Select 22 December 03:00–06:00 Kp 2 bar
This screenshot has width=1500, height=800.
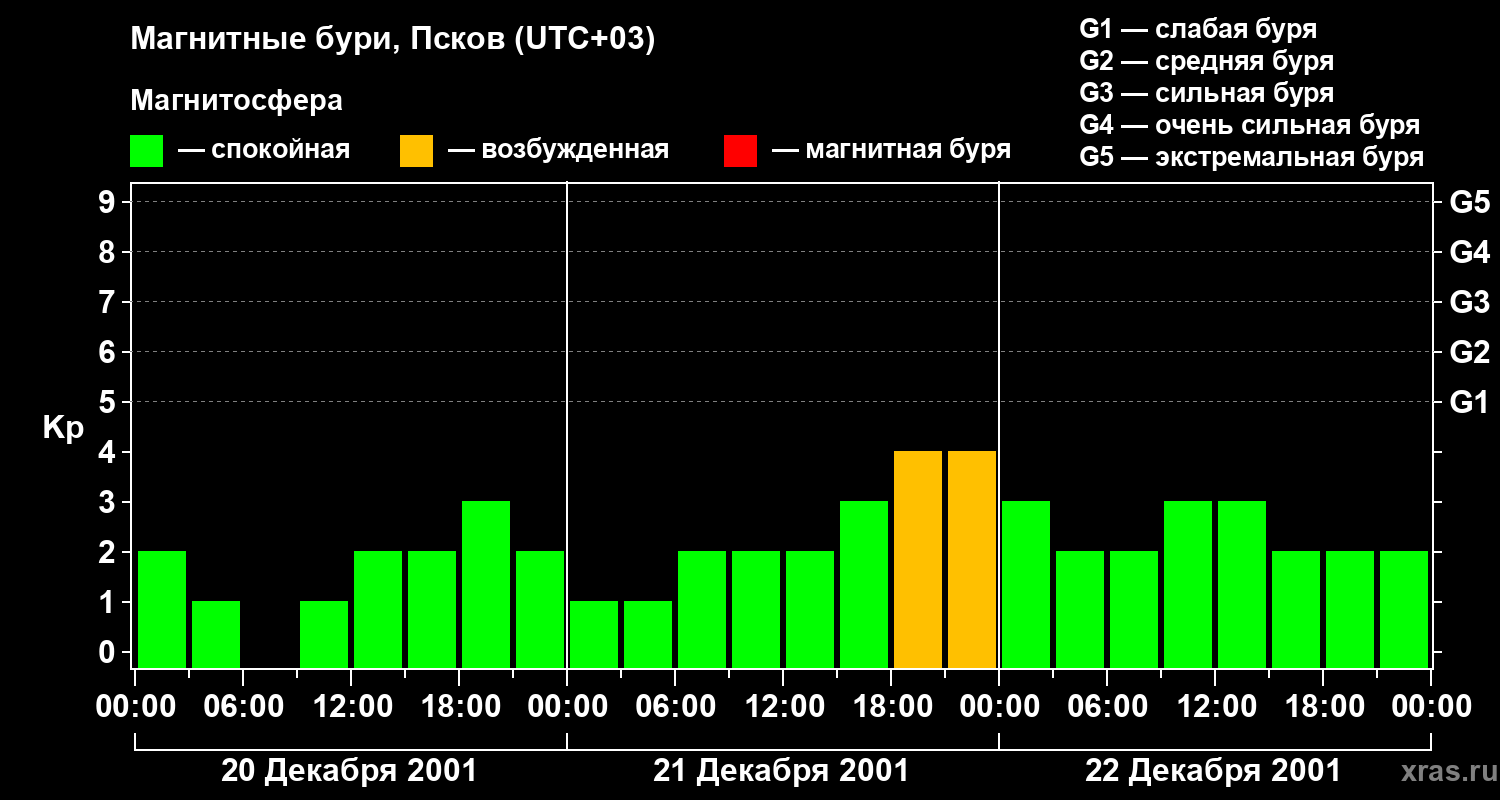coord(1080,609)
